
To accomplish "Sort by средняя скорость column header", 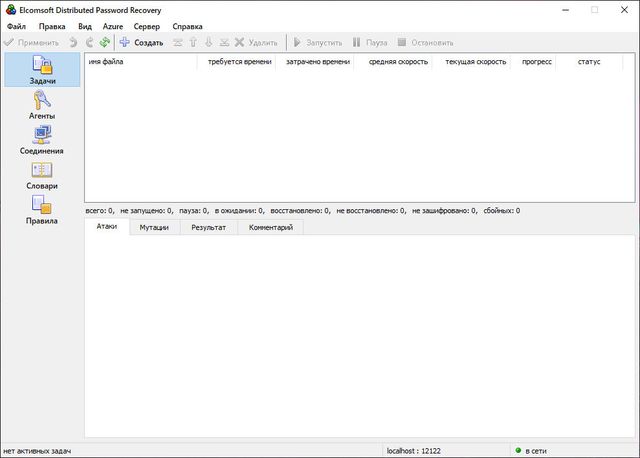I will pos(393,62).
